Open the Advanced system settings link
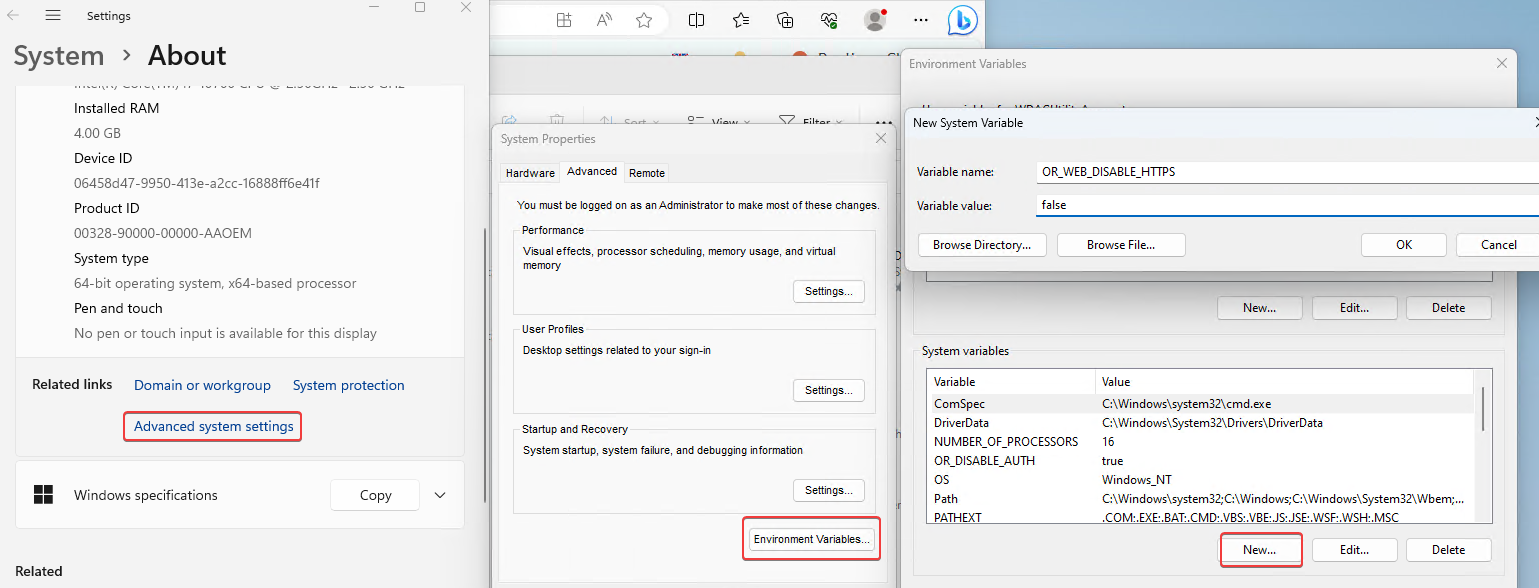Viewport: 1539px width, 588px height. click(214, 426)
